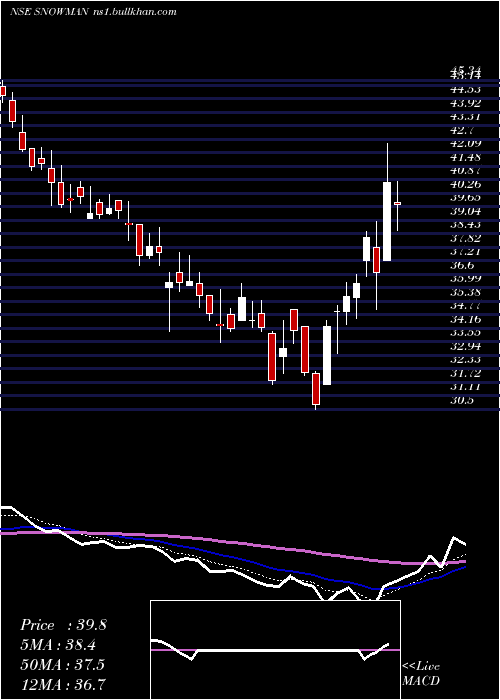The width and height of the screenshot is (500, 700).
Task: Click the 37.21 price axis label
Action: (x=465, y=251)
